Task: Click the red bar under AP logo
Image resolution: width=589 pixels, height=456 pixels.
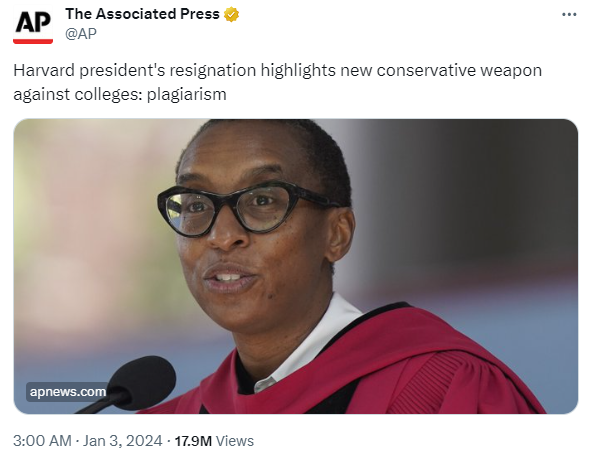Action: click(33, 41)
